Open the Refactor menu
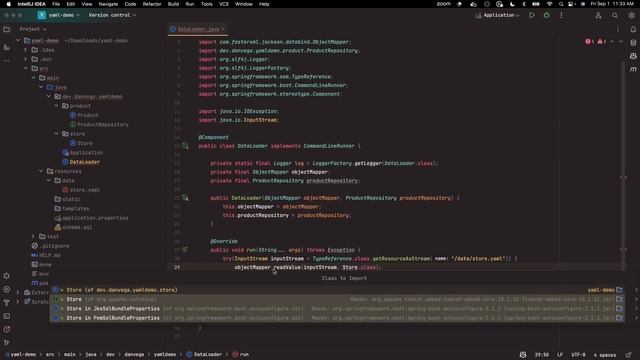 click(x=152, y=4)
